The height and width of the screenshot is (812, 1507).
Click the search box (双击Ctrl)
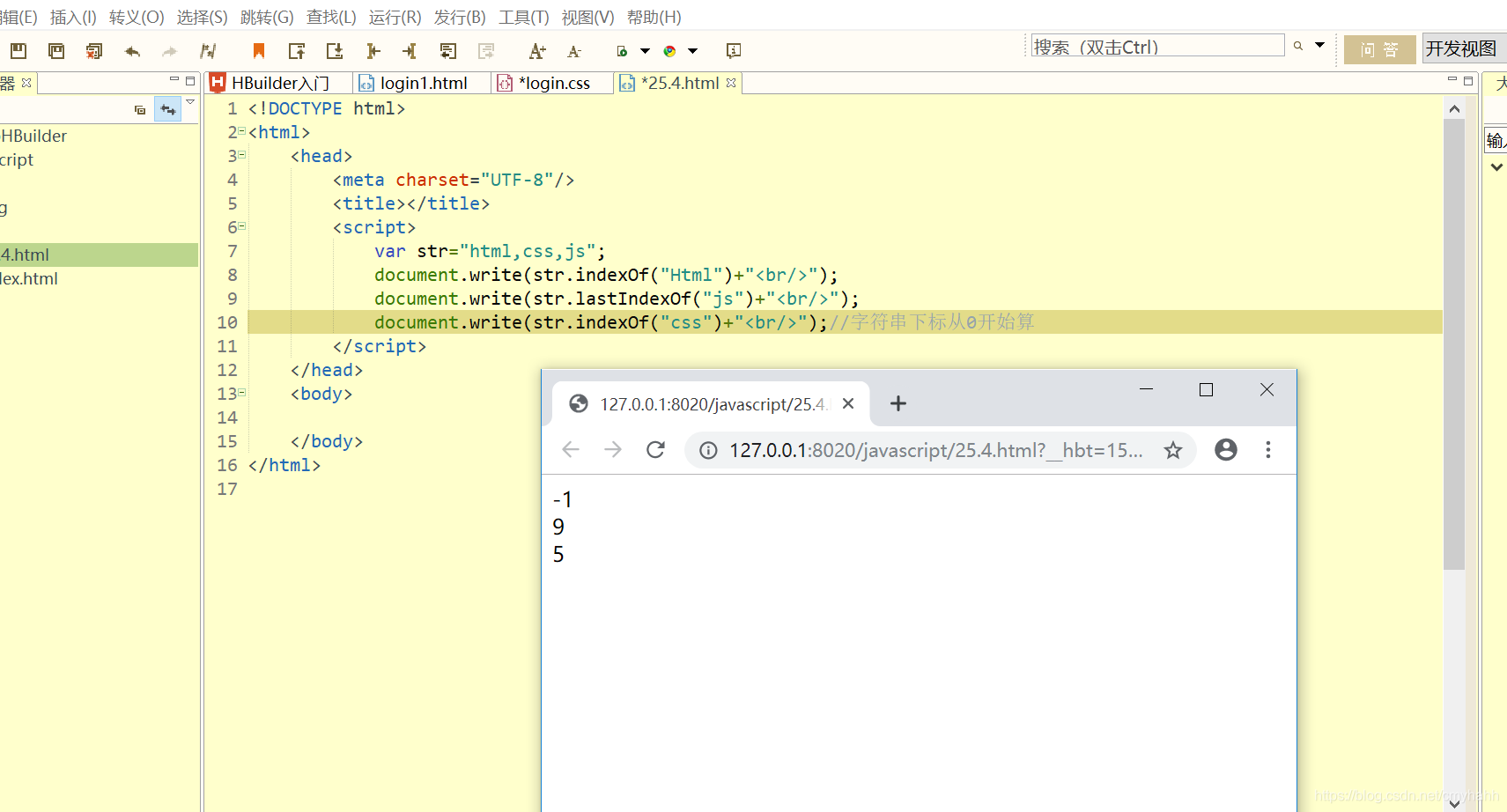1157,46
